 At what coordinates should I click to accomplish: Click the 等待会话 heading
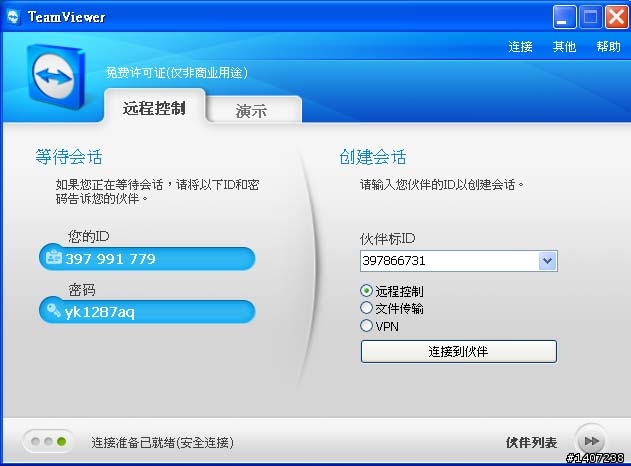pos(68,157)
